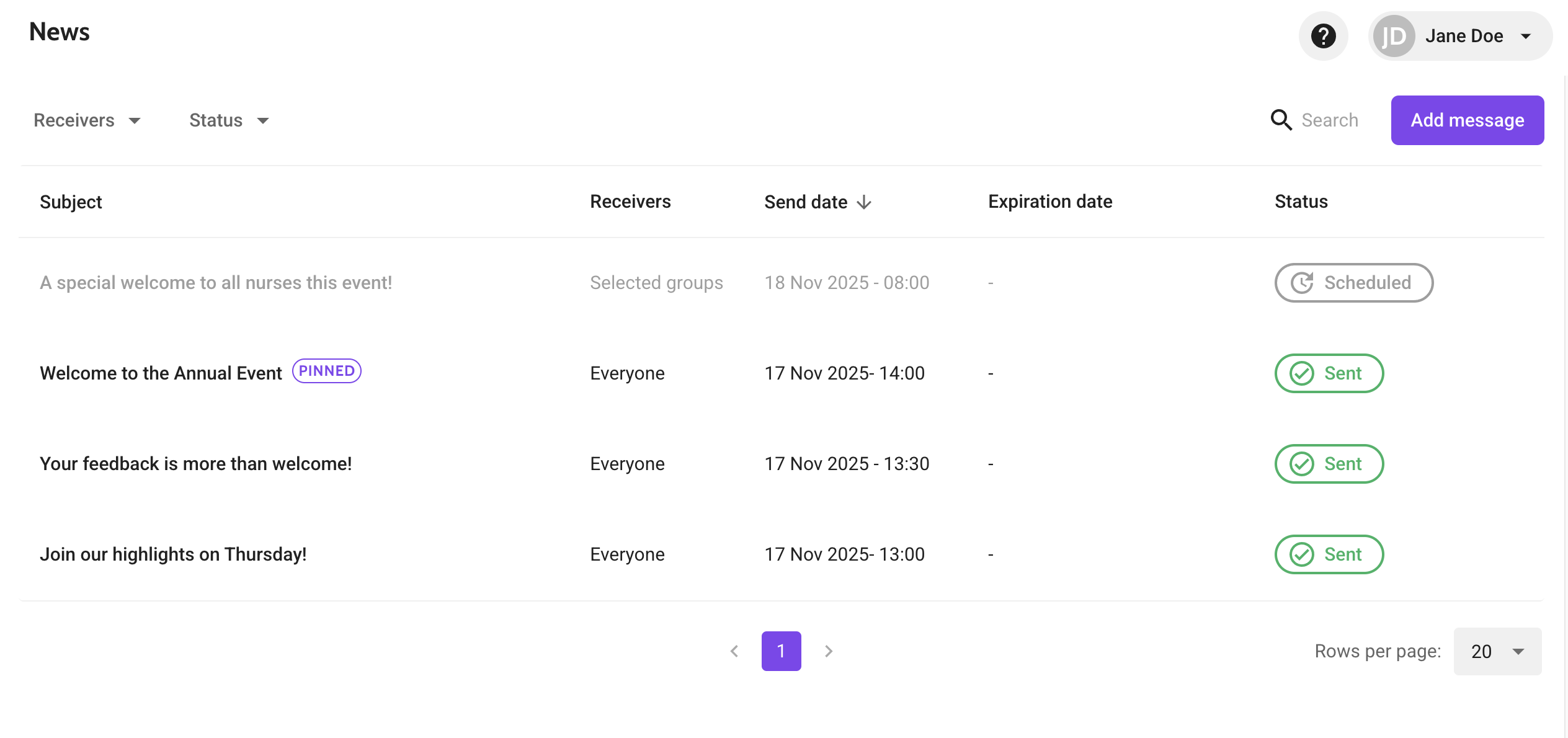Click the Add message button
This screenshot has width=1568, height=738.
(1467, 120)
